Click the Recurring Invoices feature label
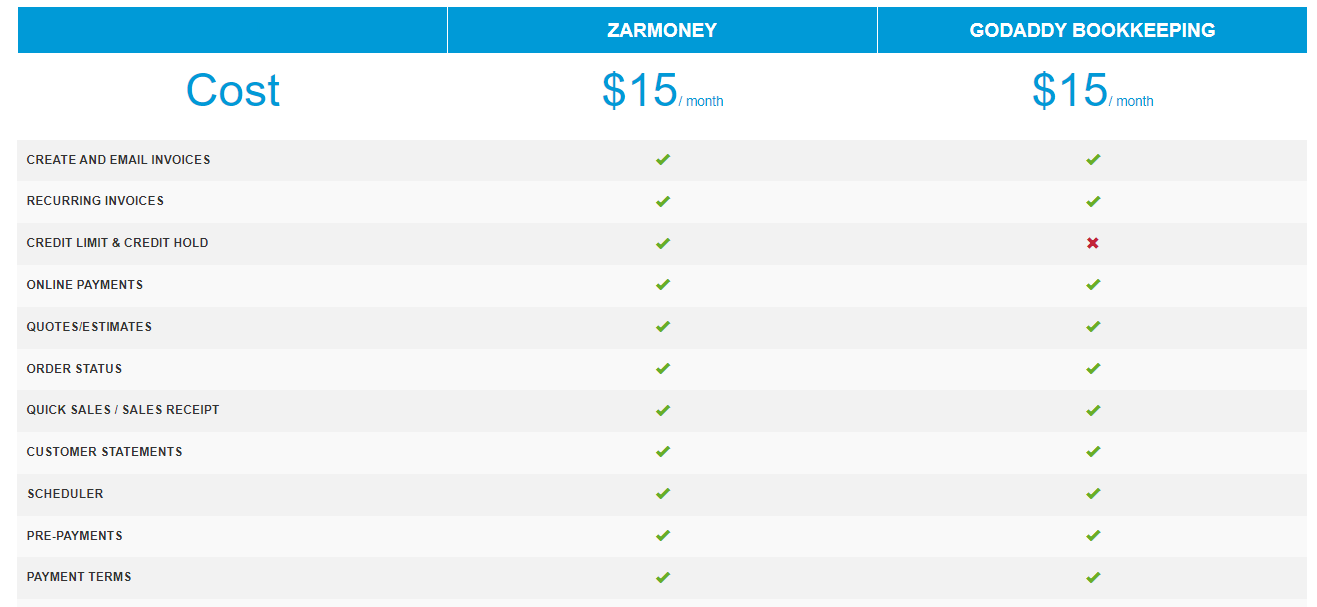The height and width of the screenshot is (607, 1317). pyautogui.click(x=95, y=201)
